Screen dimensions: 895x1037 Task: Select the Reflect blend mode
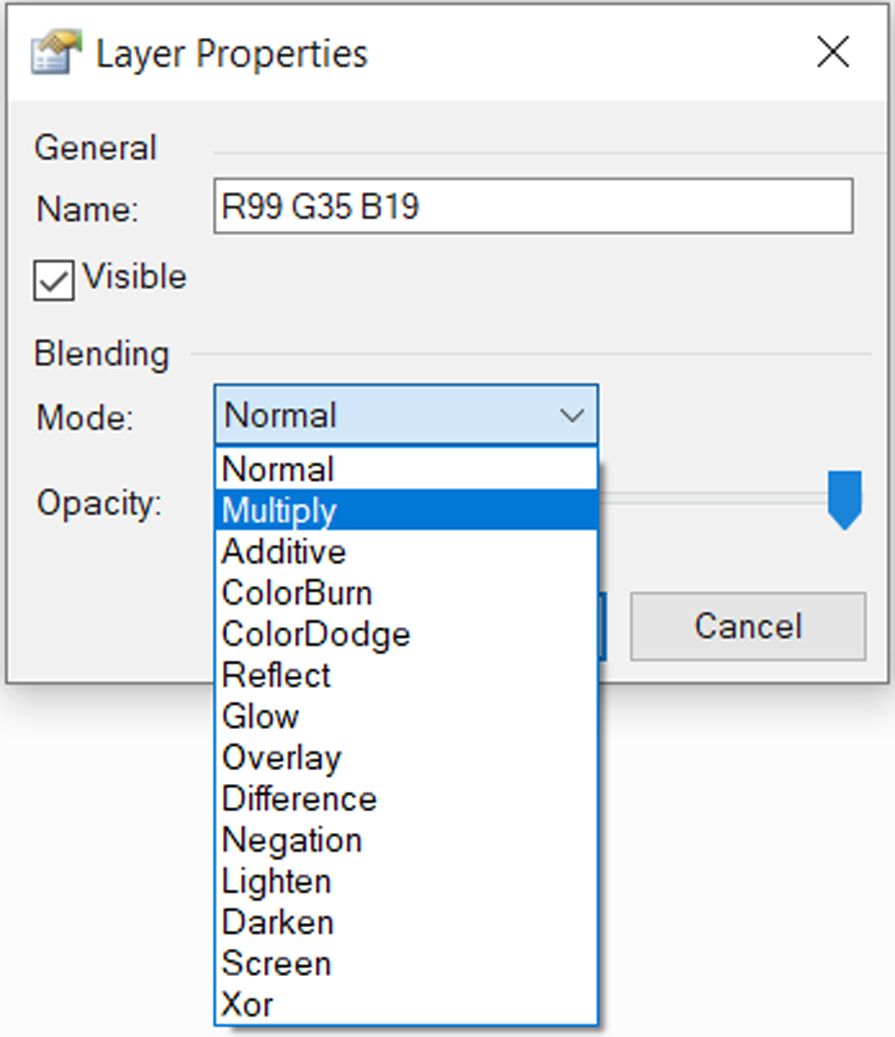[x=406, y=675]
